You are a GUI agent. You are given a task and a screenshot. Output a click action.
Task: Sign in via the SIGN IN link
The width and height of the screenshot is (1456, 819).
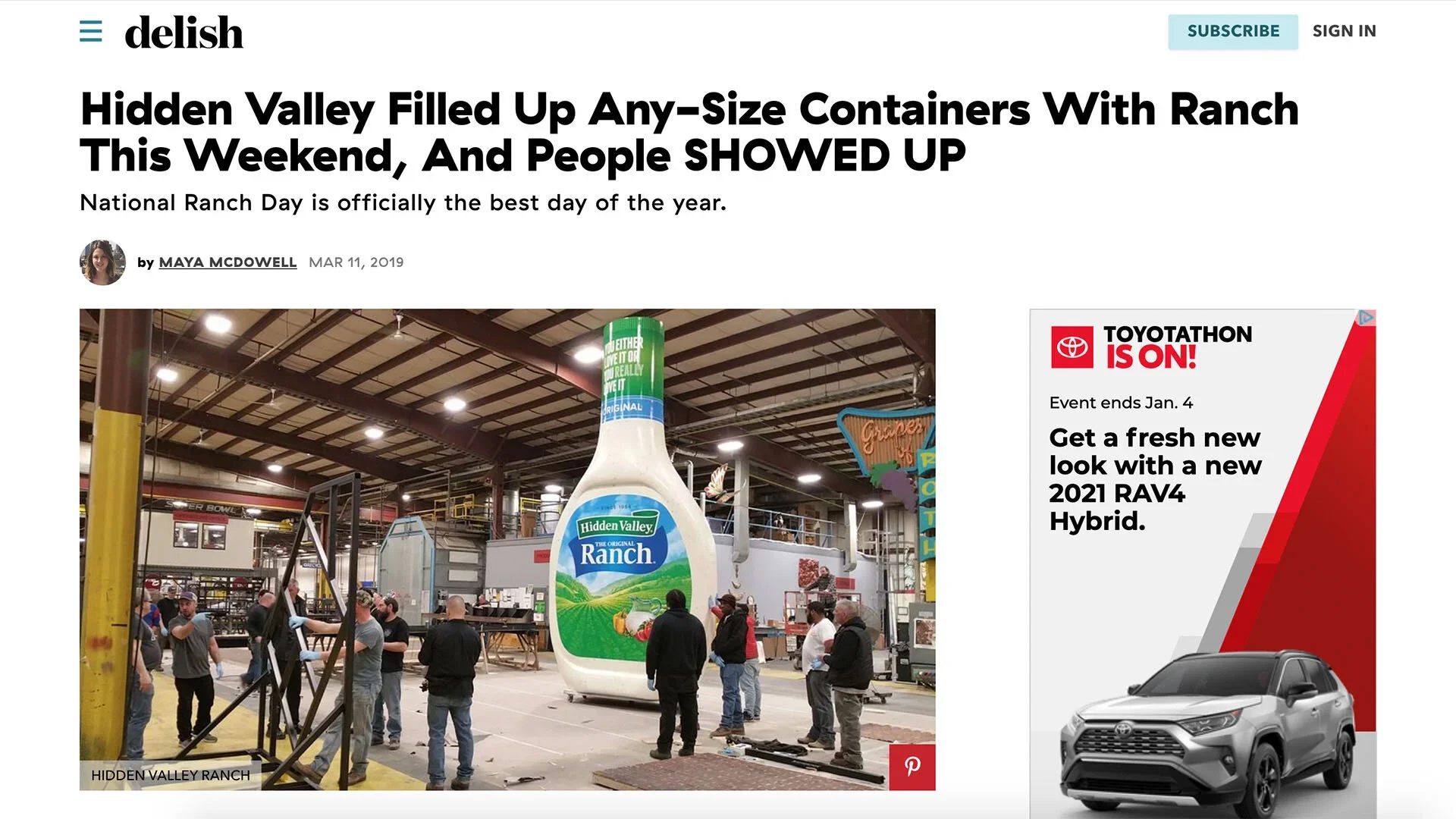1344,31
